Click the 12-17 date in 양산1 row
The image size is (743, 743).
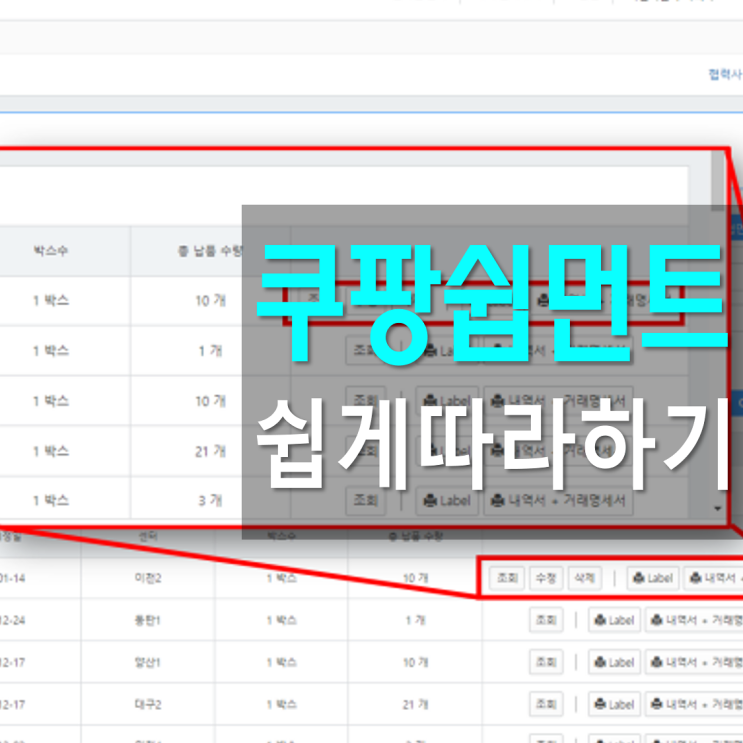click(12, 662)
